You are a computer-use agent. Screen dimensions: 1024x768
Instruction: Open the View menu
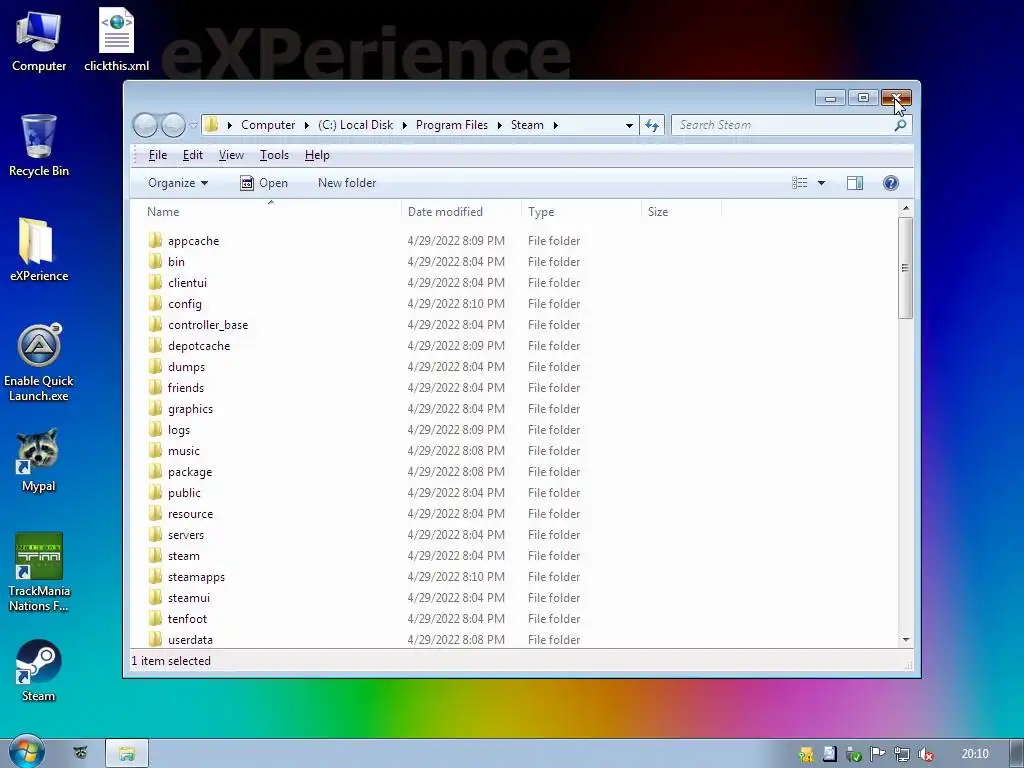(231, 155)
